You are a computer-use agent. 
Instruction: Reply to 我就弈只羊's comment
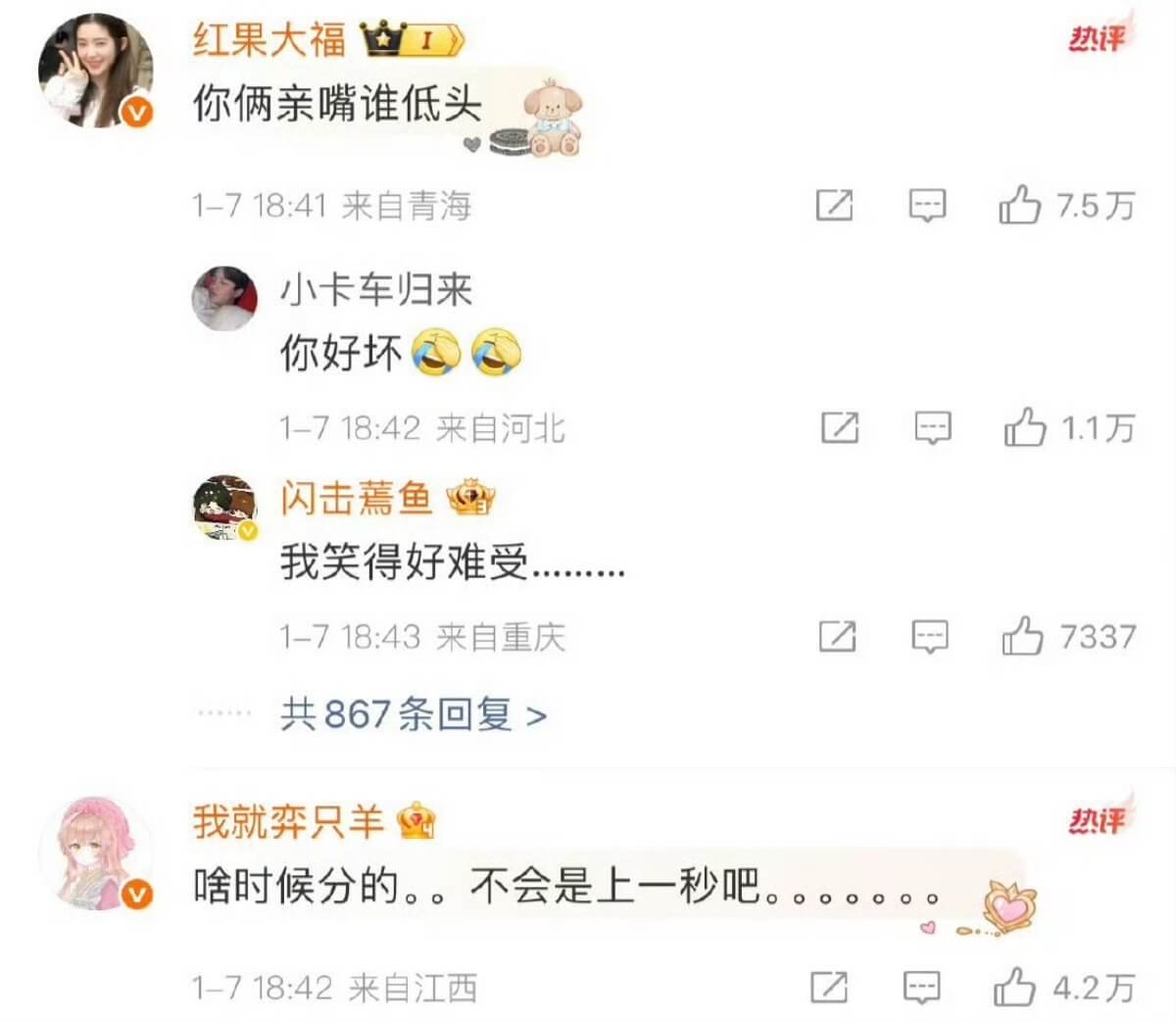tap(921, 987)
